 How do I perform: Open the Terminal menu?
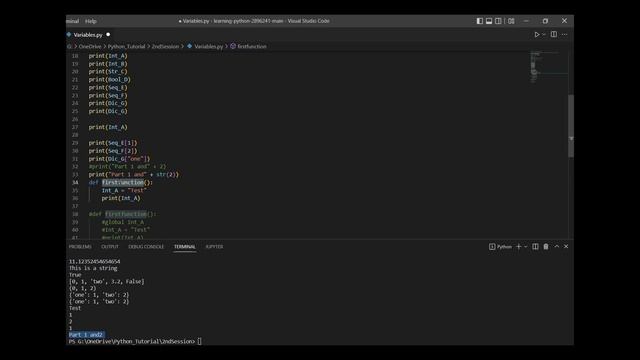(73, 21)
